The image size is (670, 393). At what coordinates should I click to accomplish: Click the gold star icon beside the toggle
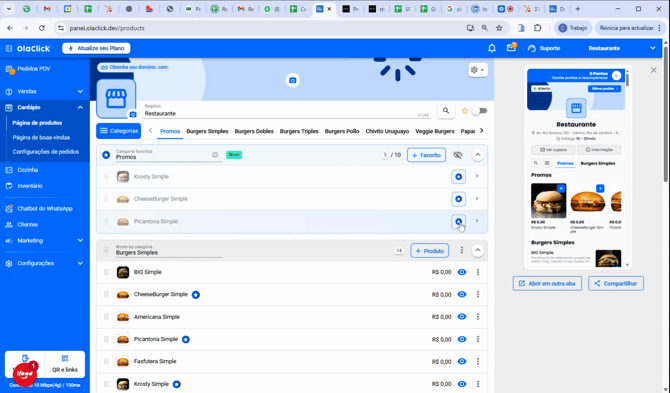pos(464,111)
